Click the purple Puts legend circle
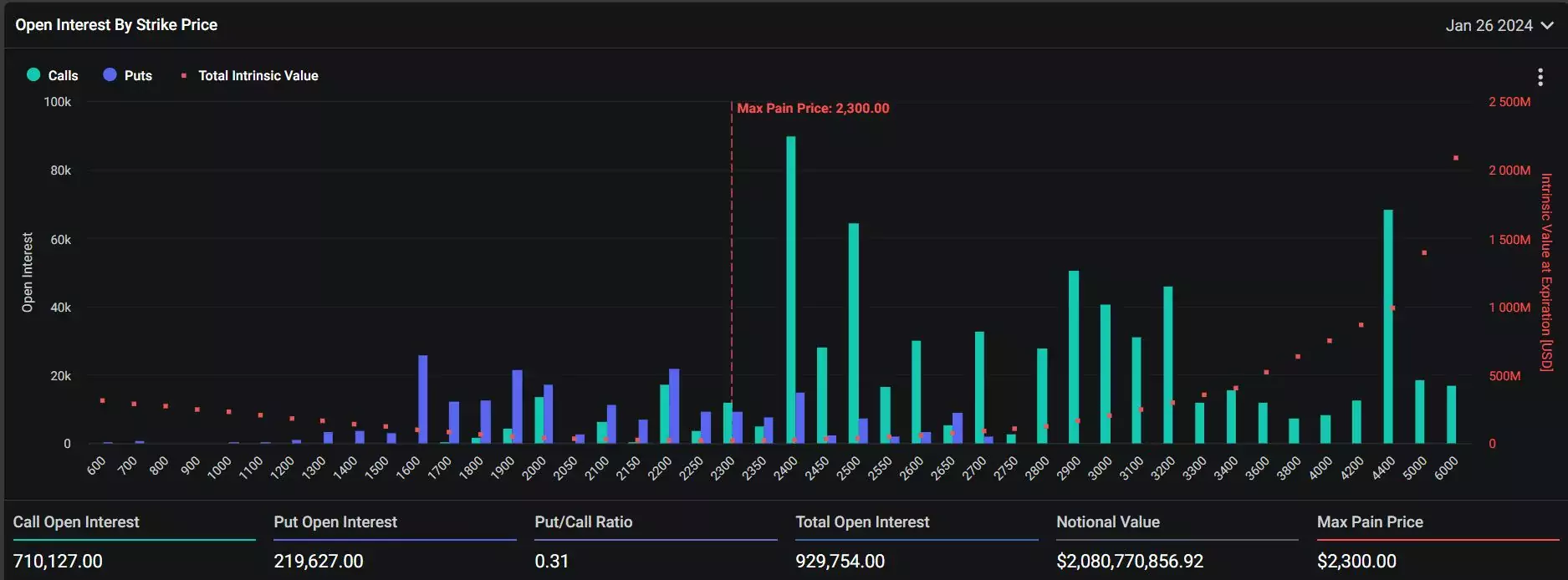Image resolution: width=1568 pixels, height=580 pixels. (x=110, y=74)
